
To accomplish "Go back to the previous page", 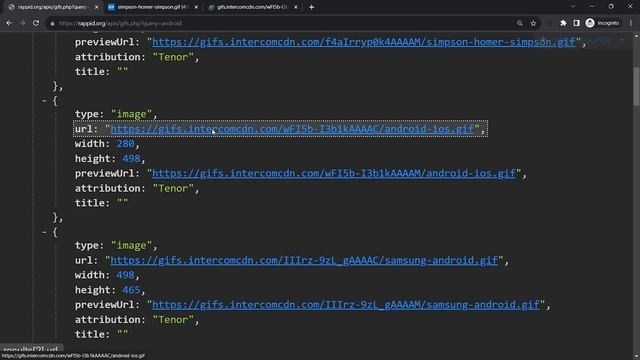I will click(x=9, y=23).
